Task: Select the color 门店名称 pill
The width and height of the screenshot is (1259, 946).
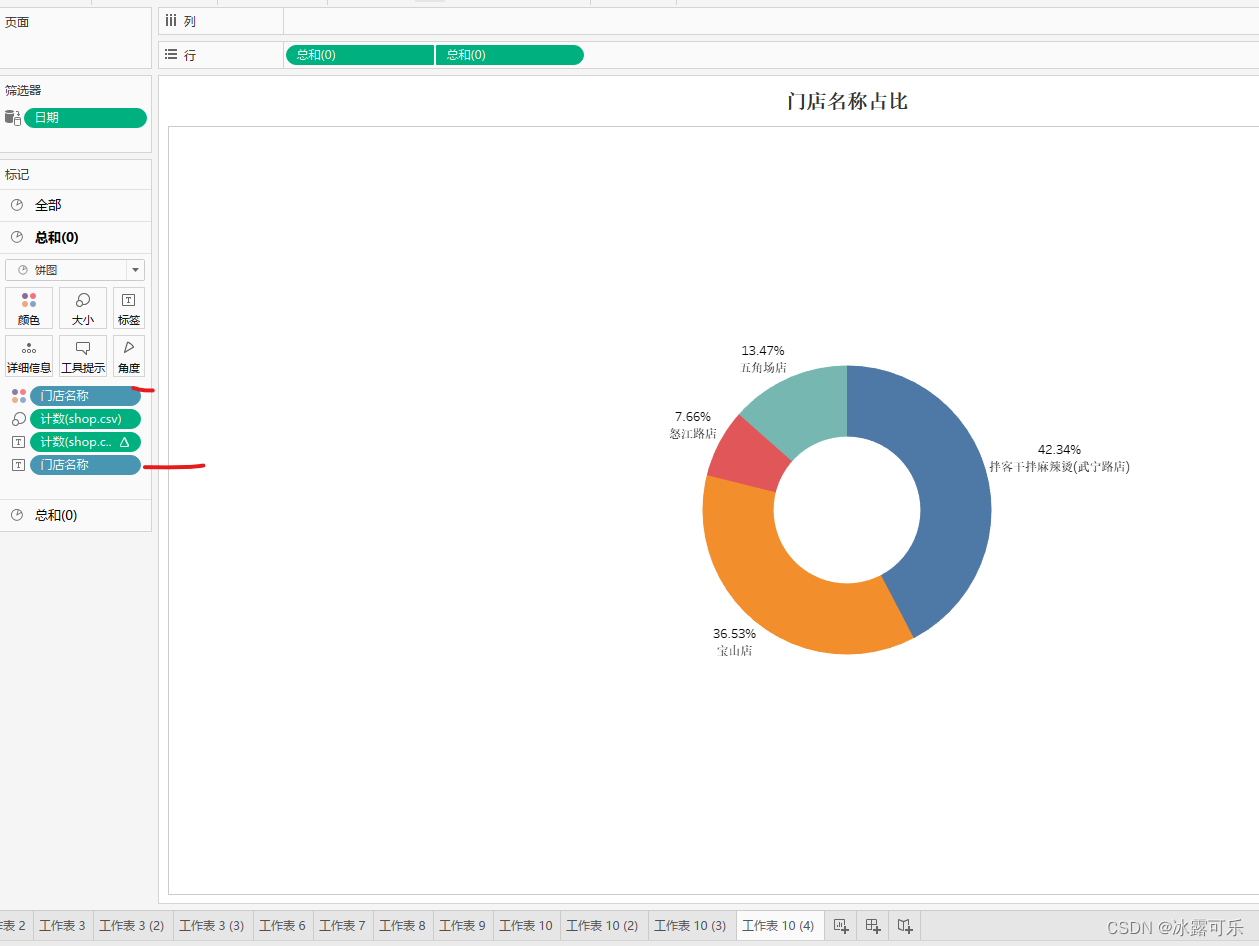Action: tap(85, 396)
